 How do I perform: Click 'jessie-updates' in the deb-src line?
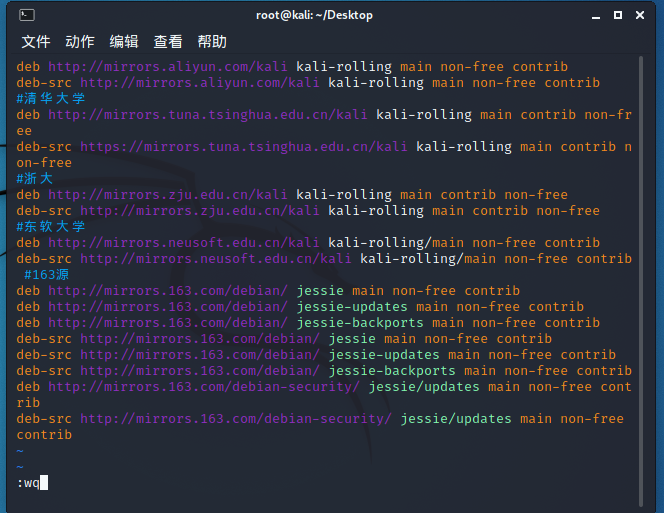[384, 355]
